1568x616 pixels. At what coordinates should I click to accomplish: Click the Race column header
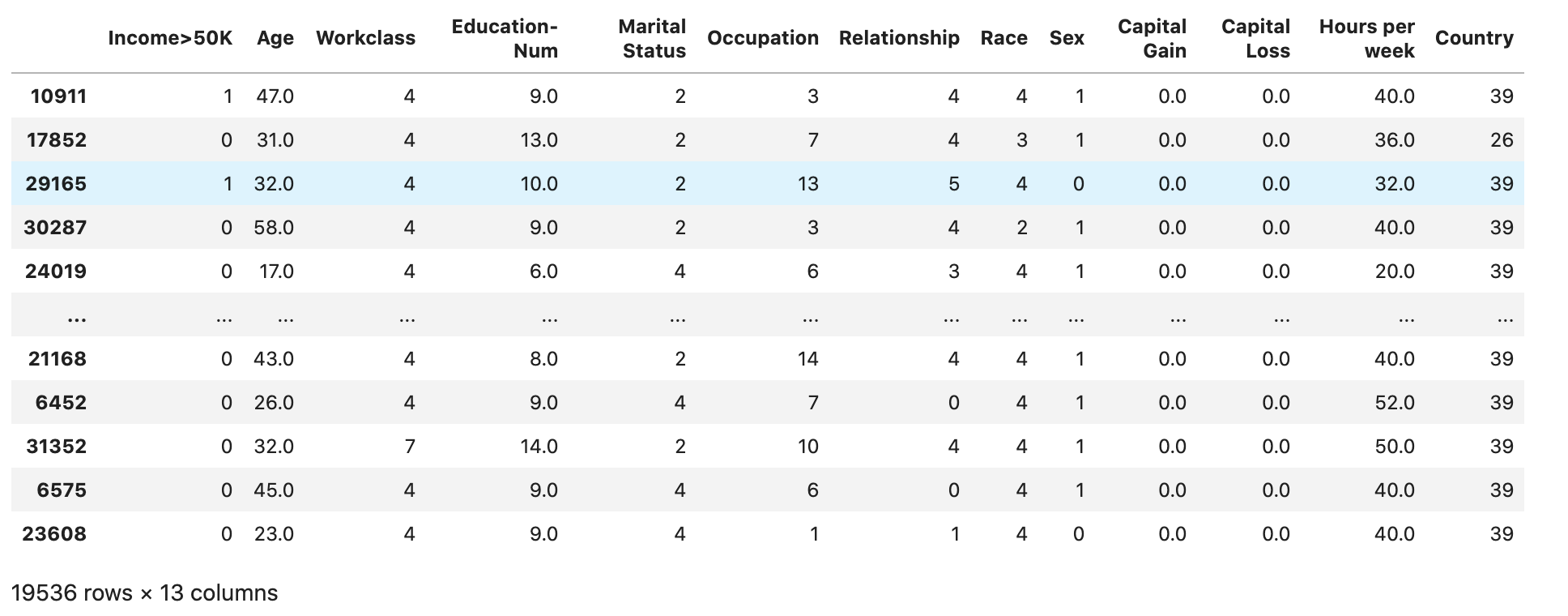[x=1003, y=38]
